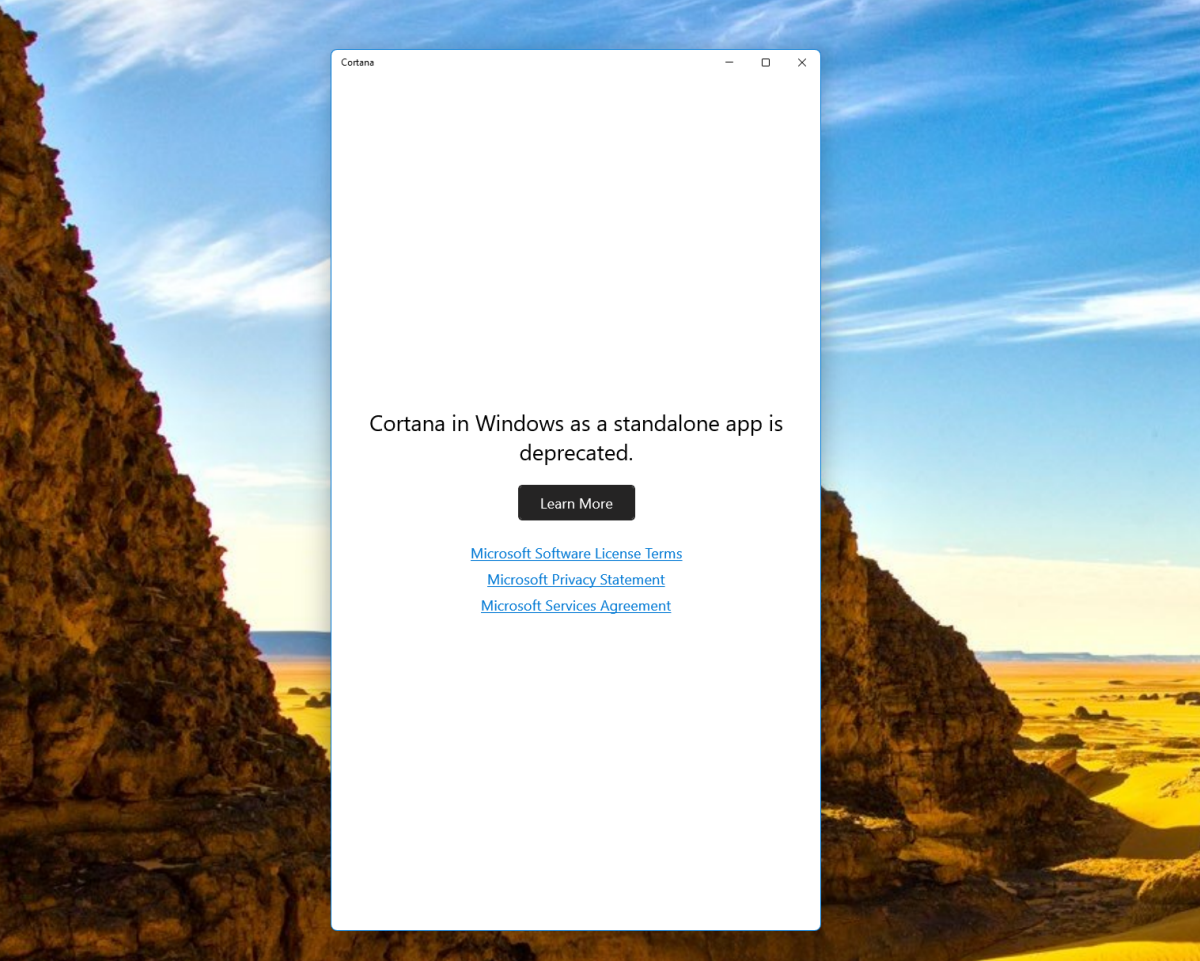Image resolution: width=1200 pixels, height=961 pixels.
Task: Close the Cortana window
Action: tap(802, 62)
